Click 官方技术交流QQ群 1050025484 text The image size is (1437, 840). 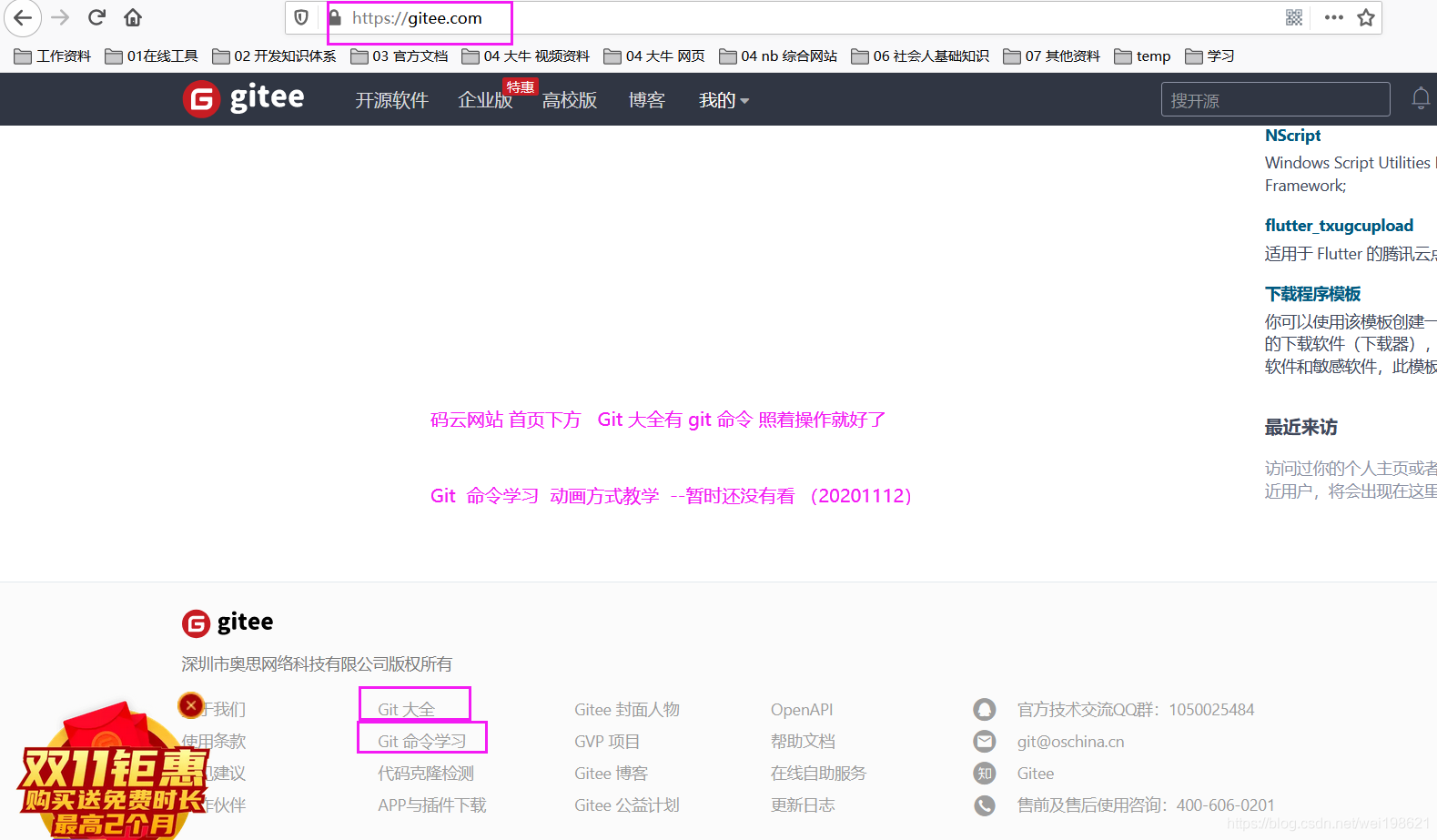(1135, 710)
